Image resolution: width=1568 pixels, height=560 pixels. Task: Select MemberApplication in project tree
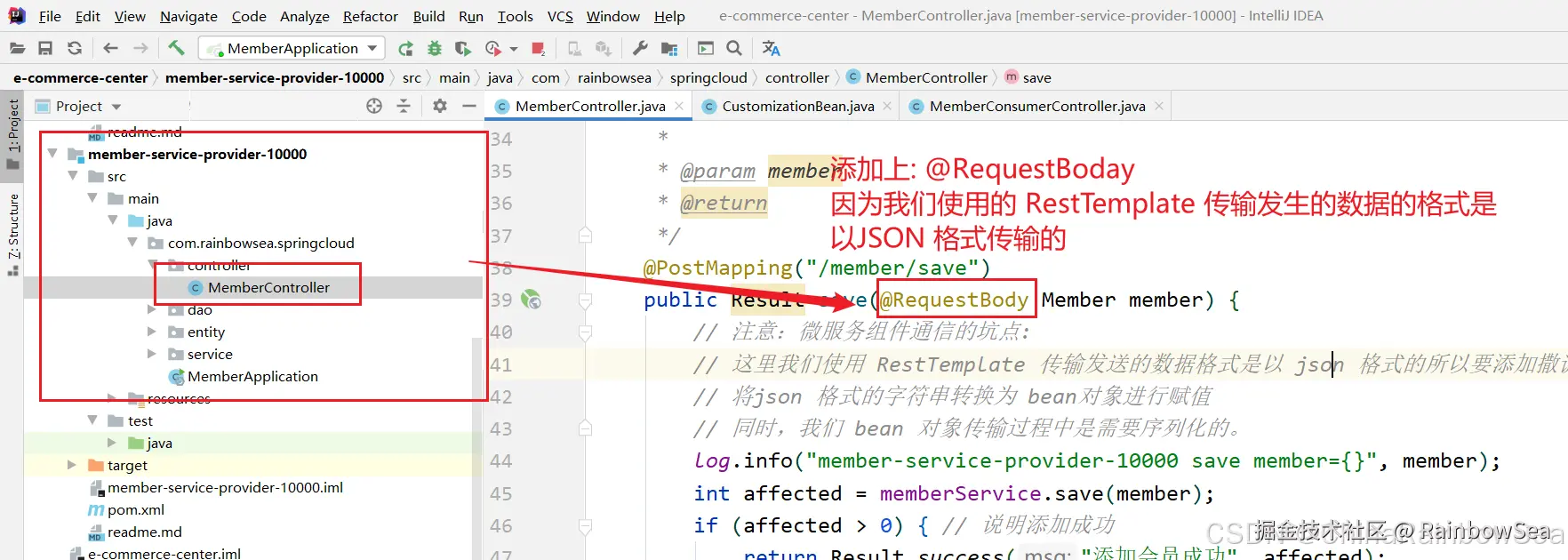tap(252, 376)
